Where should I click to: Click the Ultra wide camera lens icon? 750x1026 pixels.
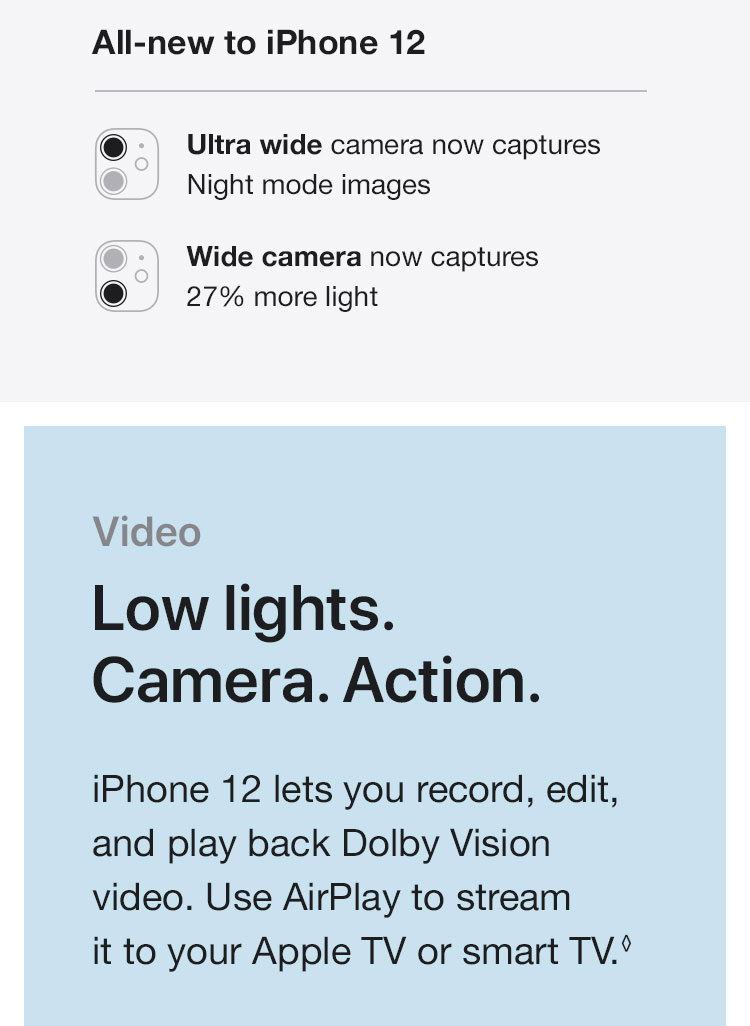tap(127, 164)
